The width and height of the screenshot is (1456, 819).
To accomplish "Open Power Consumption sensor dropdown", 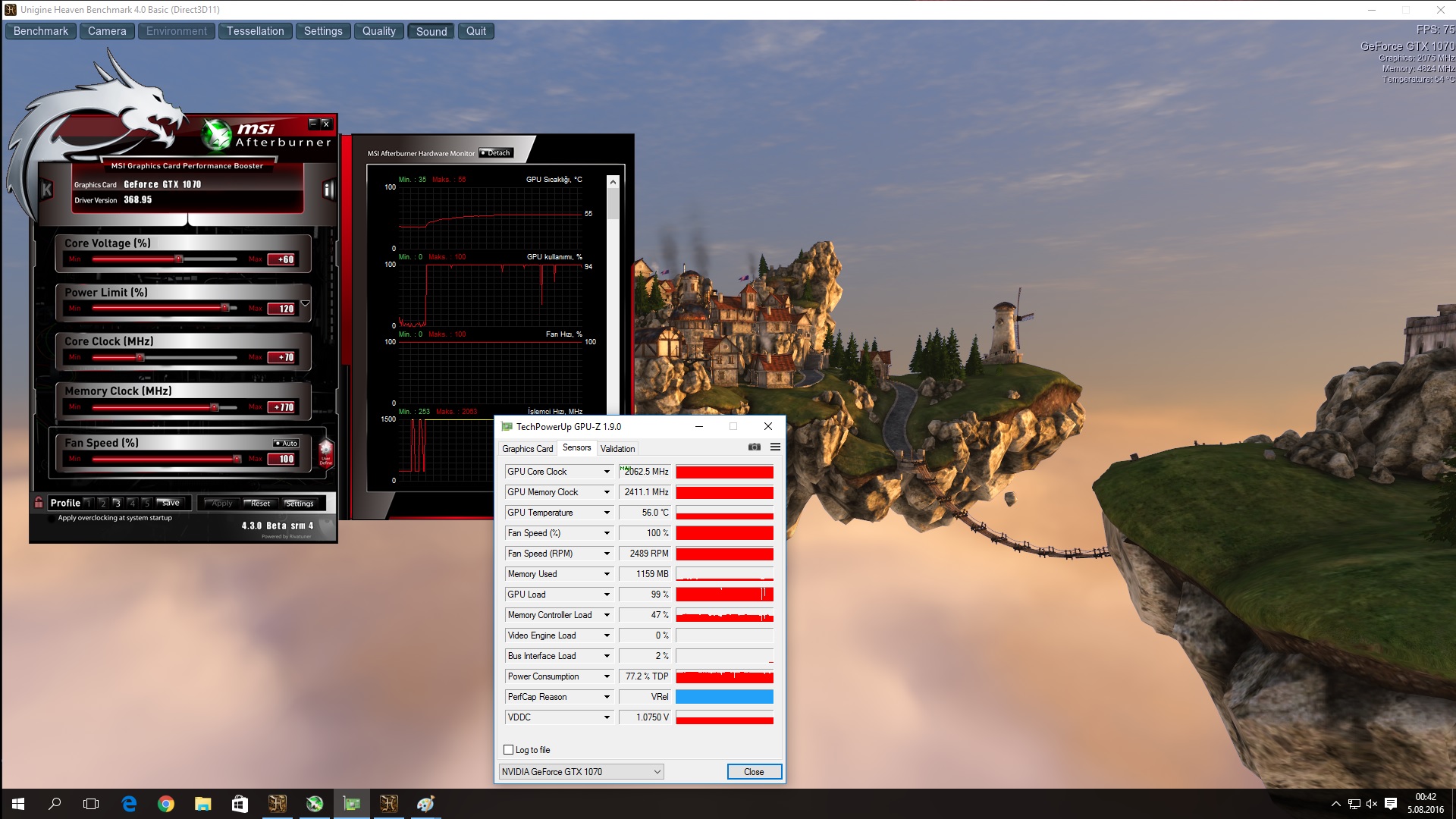I will click(607, 676).
